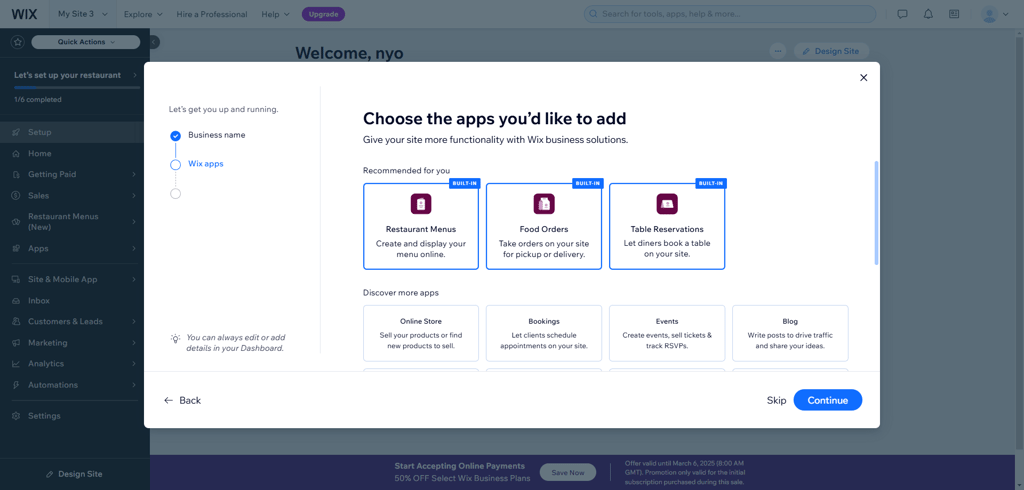Deselect the Food Orders app card
Image resolution: width=1024 pixels, height=490 pixels.
543,226
